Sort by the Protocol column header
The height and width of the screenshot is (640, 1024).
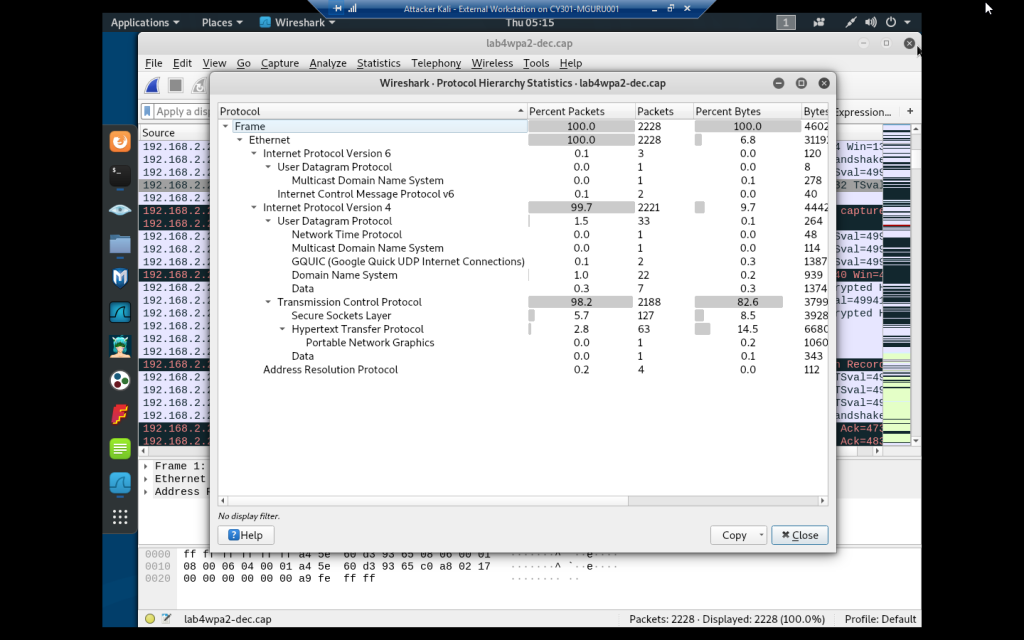372,111
